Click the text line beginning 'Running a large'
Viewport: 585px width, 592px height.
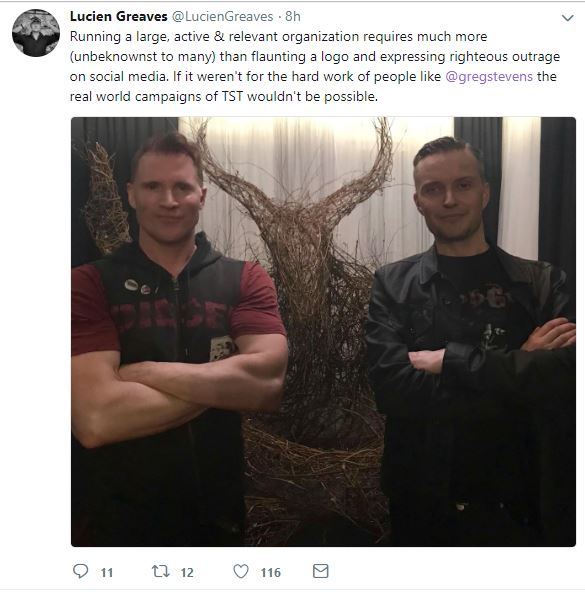(x=278, y=37)
